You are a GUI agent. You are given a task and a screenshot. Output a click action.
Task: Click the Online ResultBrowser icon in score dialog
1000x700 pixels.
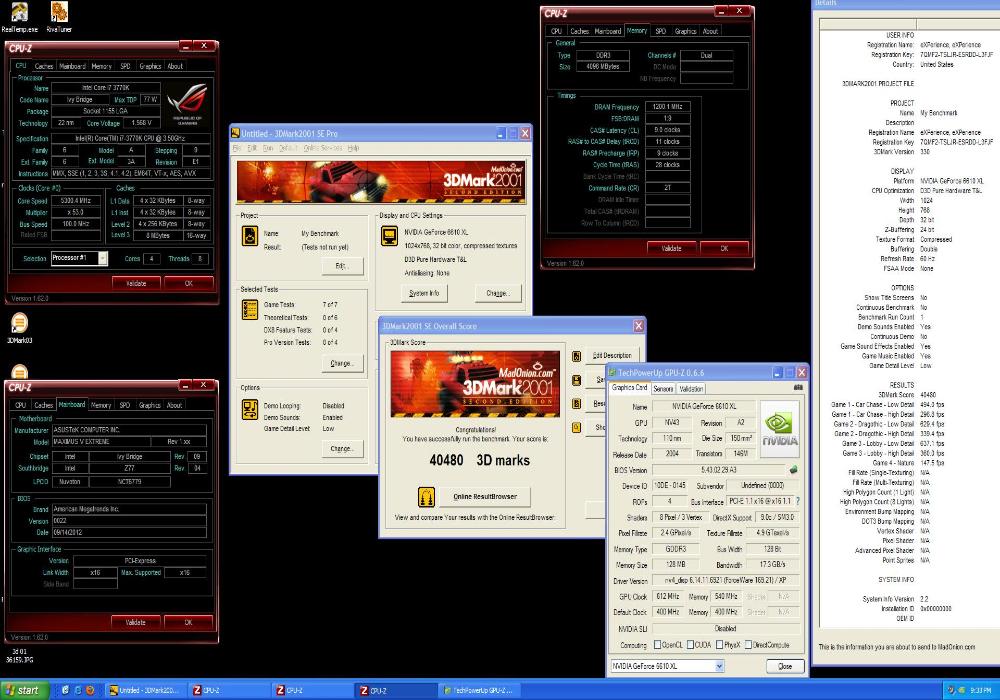coord(426,495)
